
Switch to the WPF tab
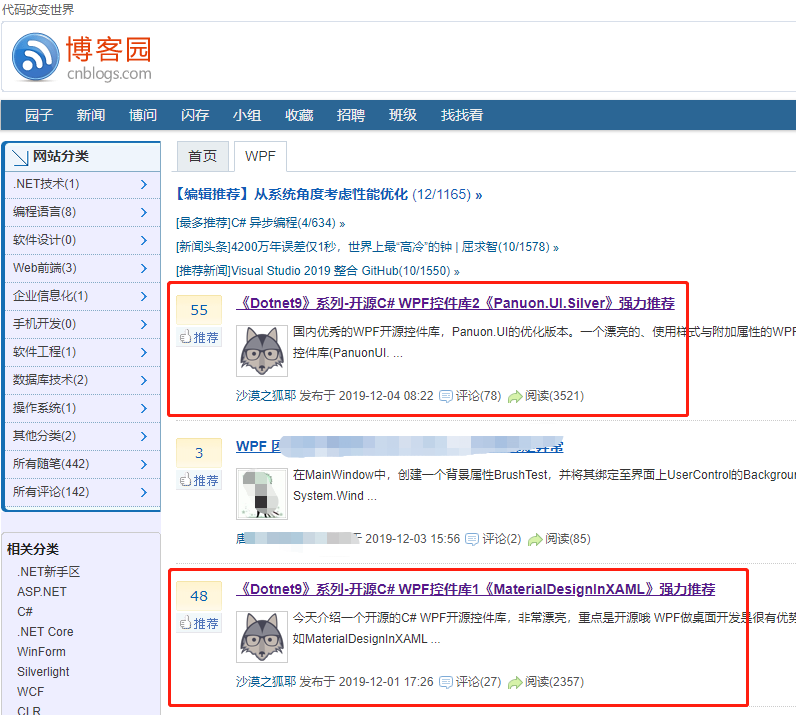pos(260,156)
